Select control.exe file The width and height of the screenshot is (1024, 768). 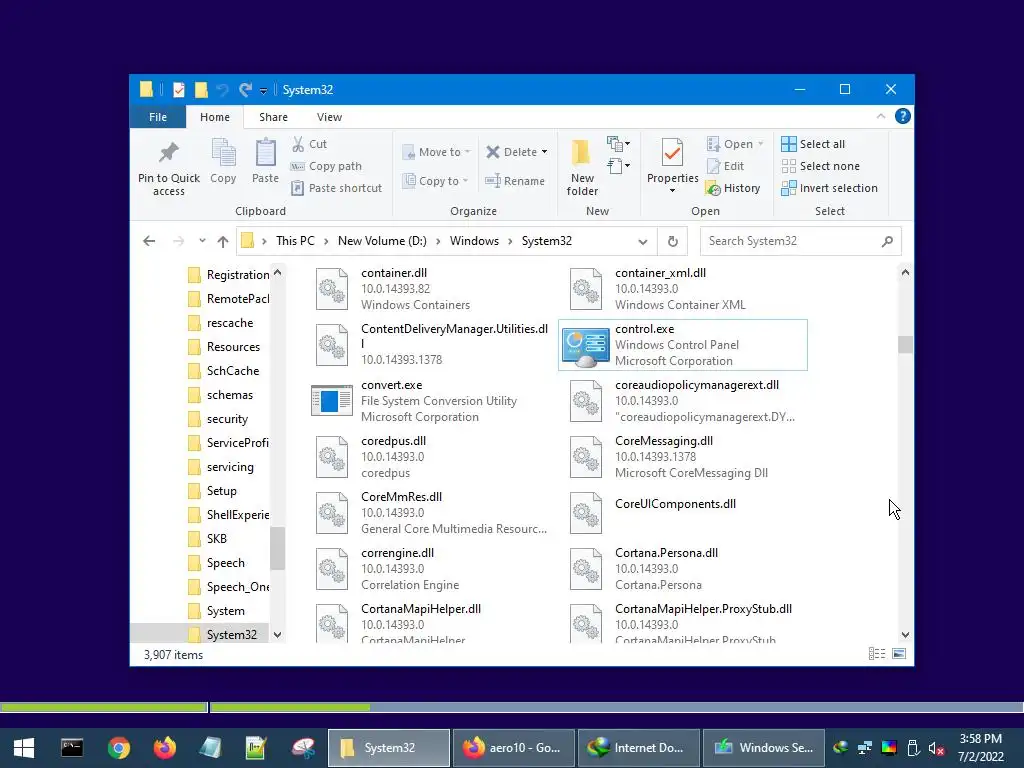pos(683,345)
